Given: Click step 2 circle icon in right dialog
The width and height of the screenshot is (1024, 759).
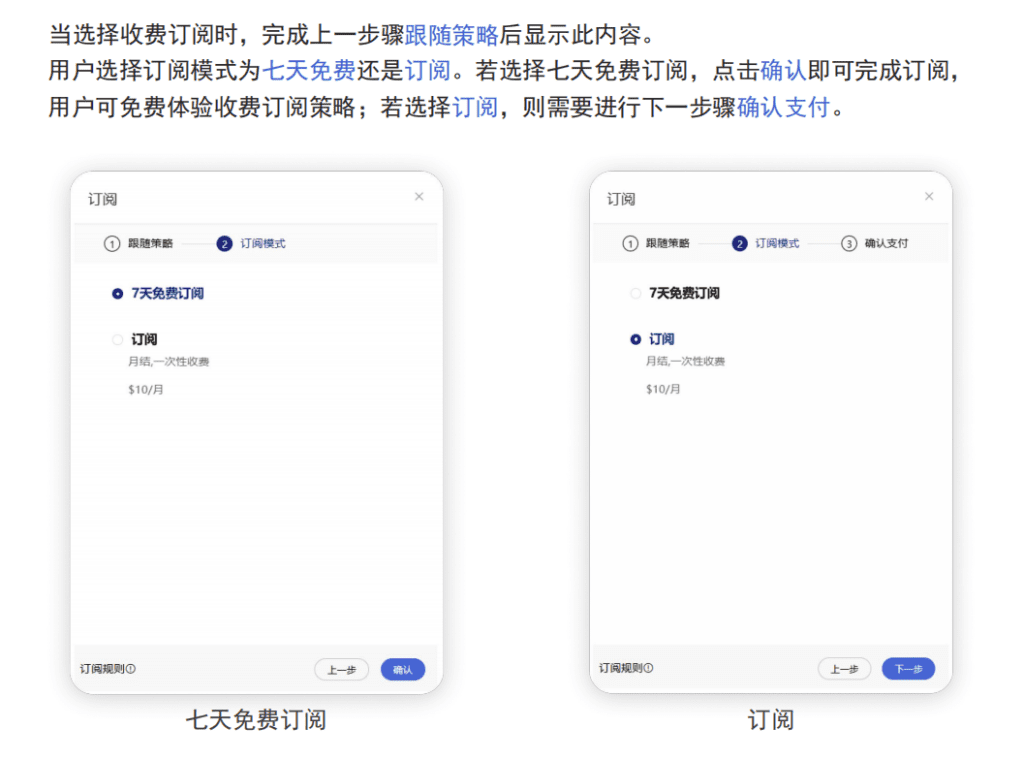Looking at the screenshot, I should (x=740, y=244).
